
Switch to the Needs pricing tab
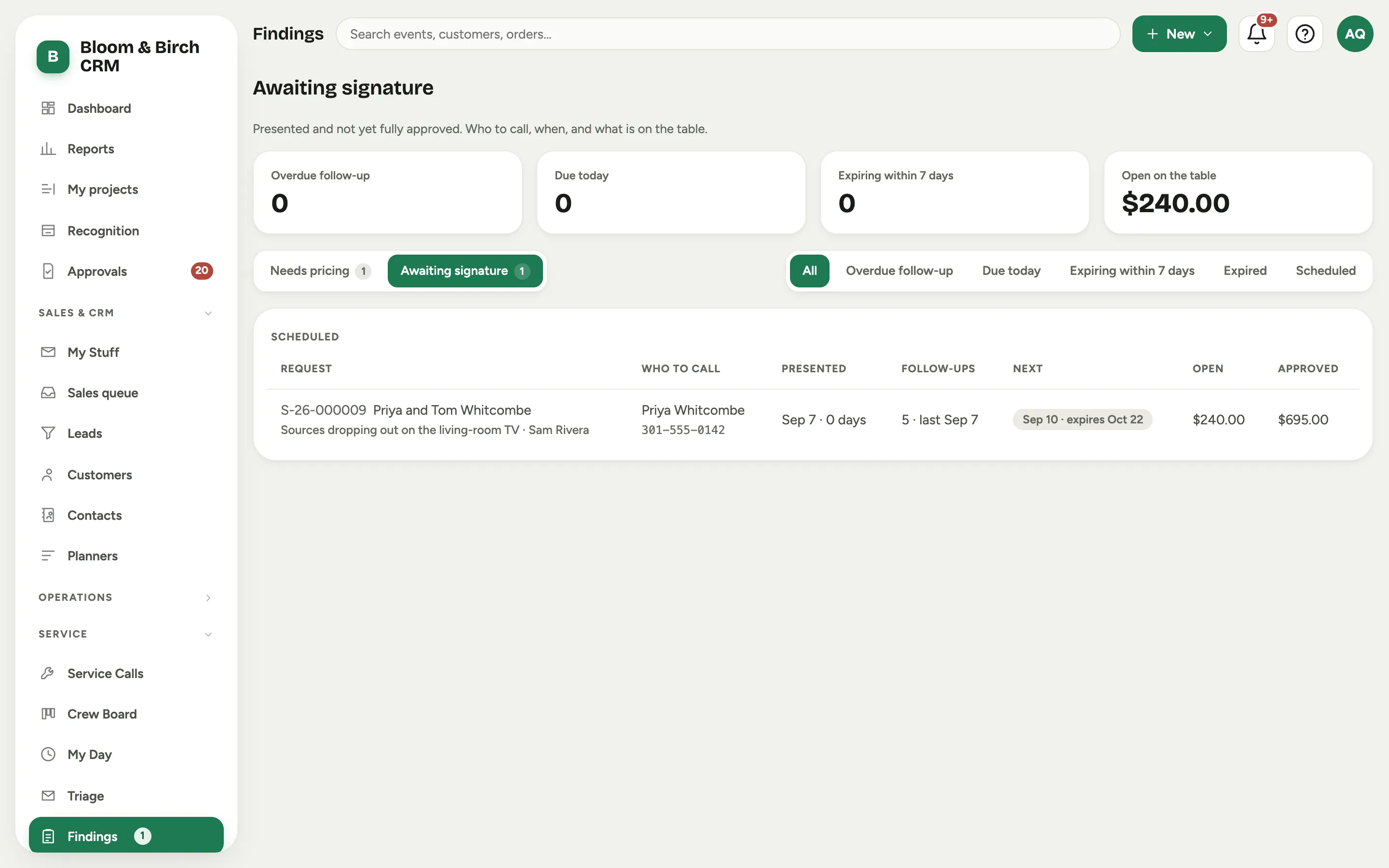(320, 271)
